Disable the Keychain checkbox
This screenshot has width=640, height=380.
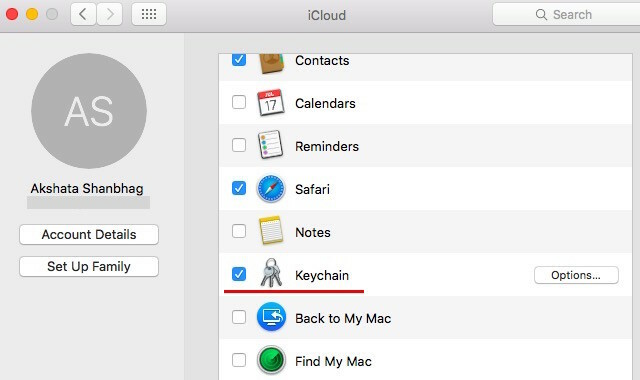point(239,274)
